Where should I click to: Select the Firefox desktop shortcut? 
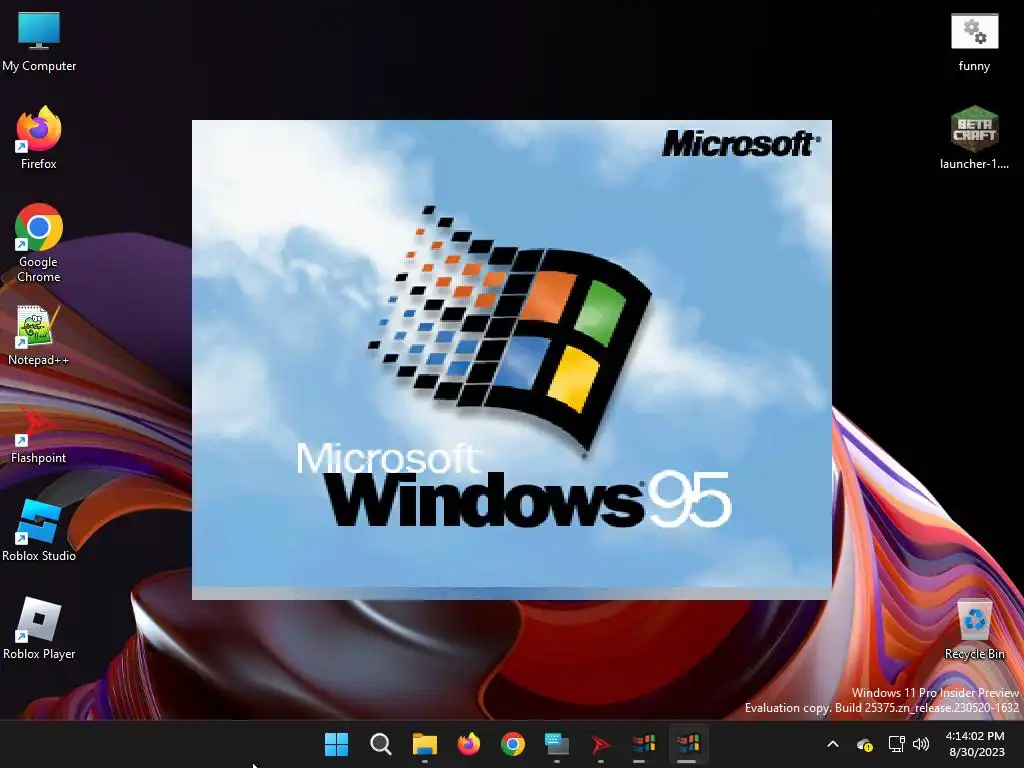click(x=39, y=138)
